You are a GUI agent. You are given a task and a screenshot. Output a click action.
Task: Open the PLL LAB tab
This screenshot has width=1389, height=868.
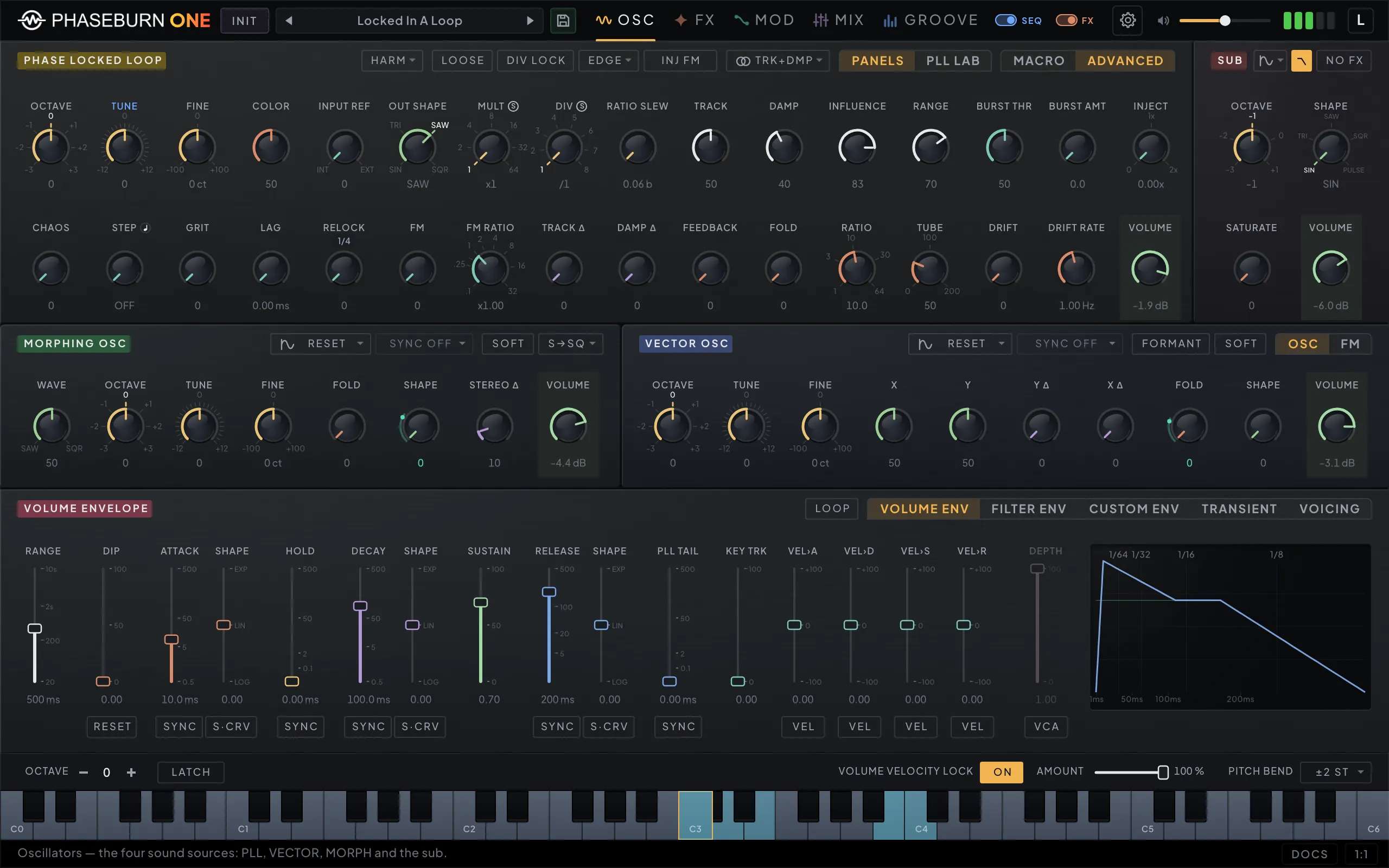point(953,61)
